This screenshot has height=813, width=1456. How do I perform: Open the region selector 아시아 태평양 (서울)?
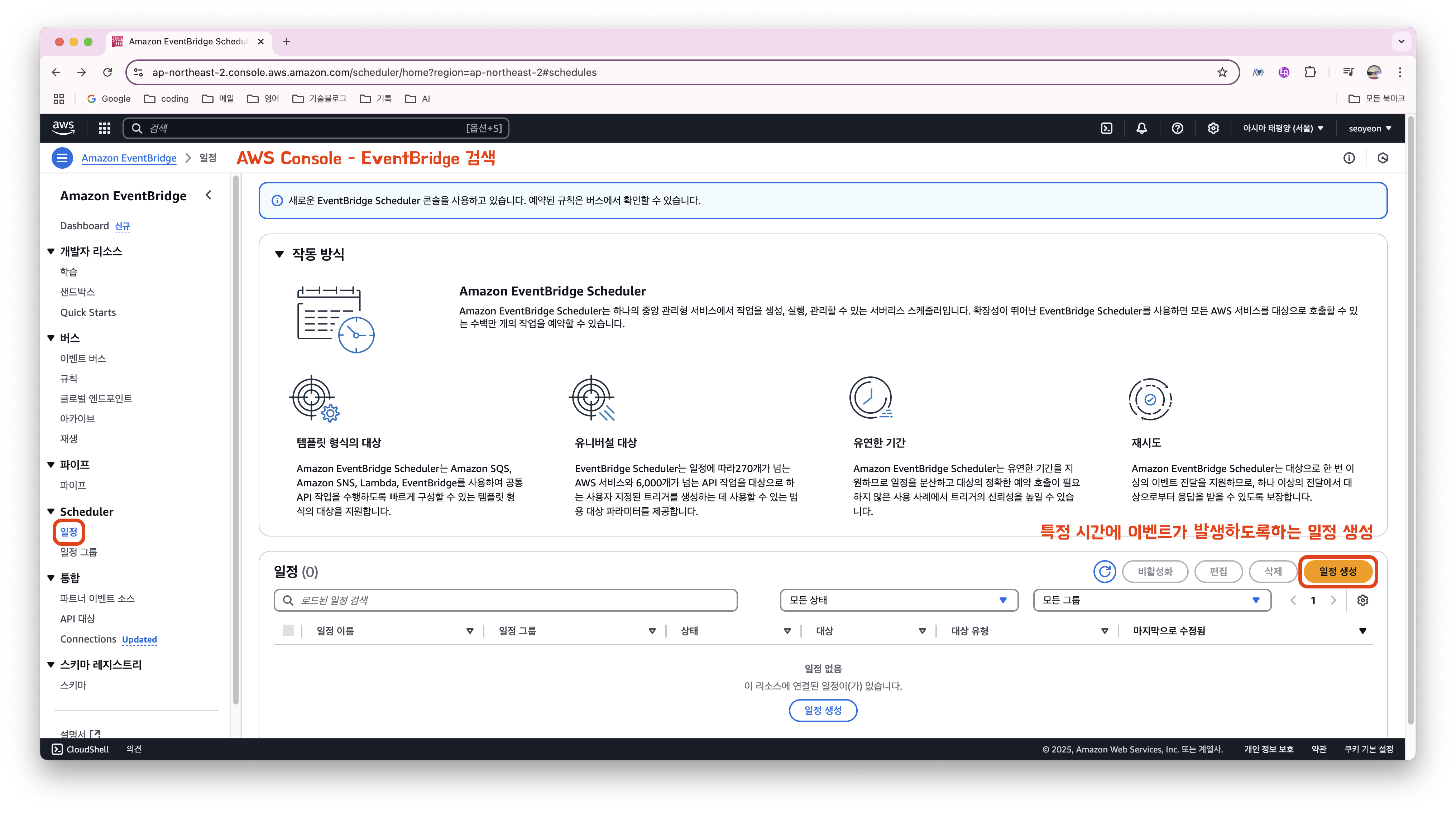pyautogui.click(x=1283, y=128)
